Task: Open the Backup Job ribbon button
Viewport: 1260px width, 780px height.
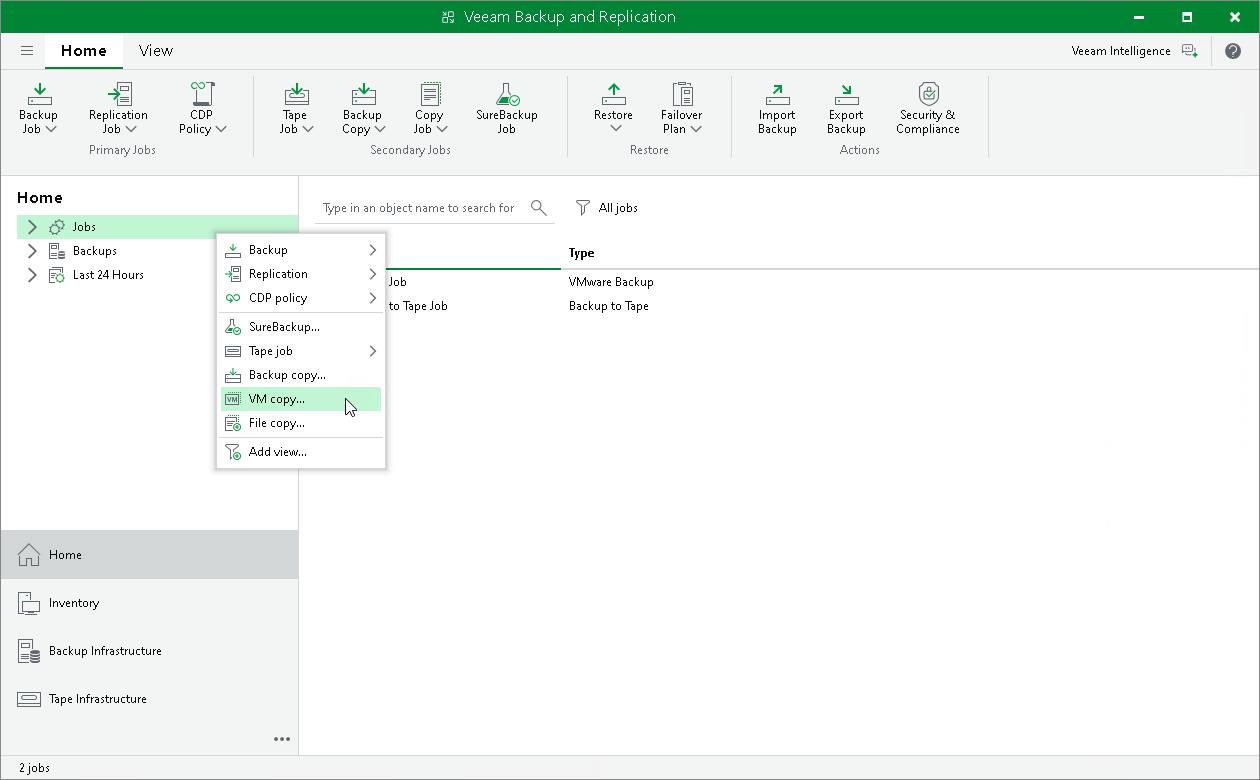Action: click(38, 108)
